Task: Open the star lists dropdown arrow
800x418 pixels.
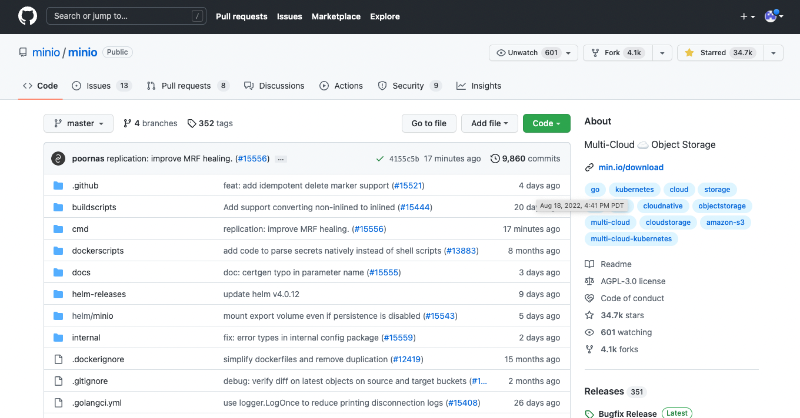Action: point(773,53)
